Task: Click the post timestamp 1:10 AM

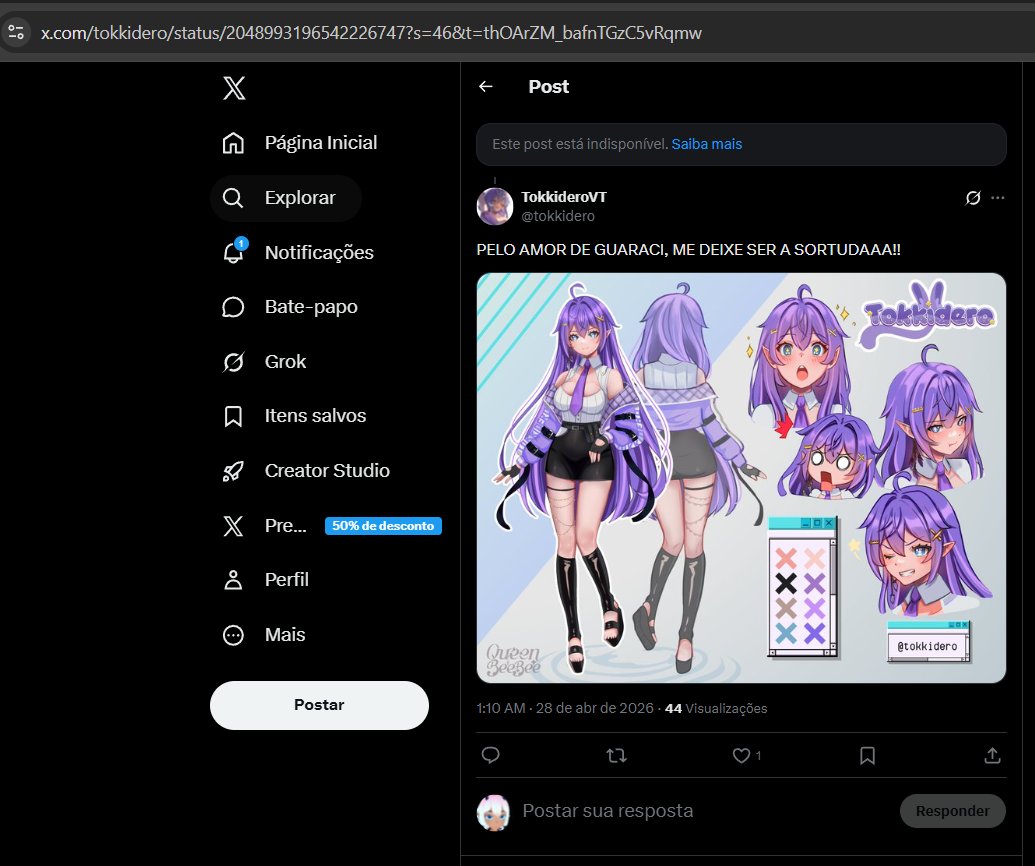Action: tap(501, 708)
